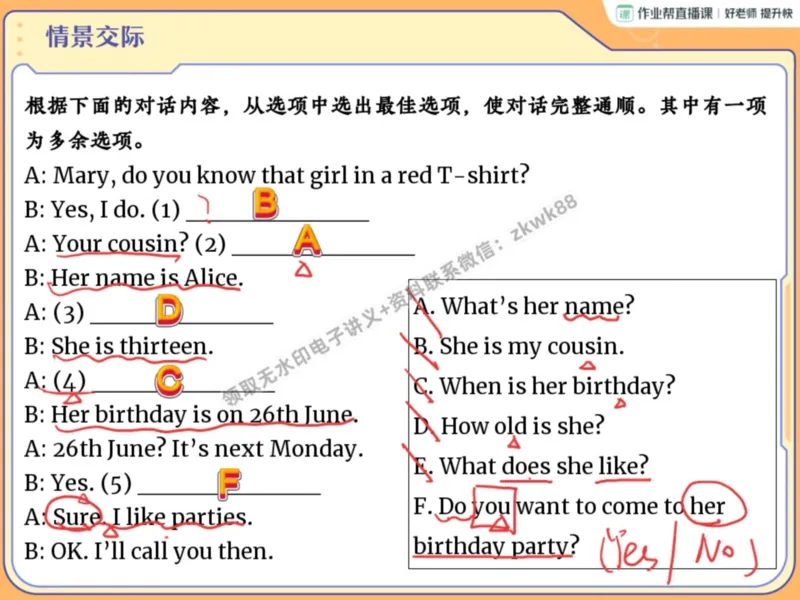
Task: Click option E 'What does she like?'
Action: [x=531, y=465]
